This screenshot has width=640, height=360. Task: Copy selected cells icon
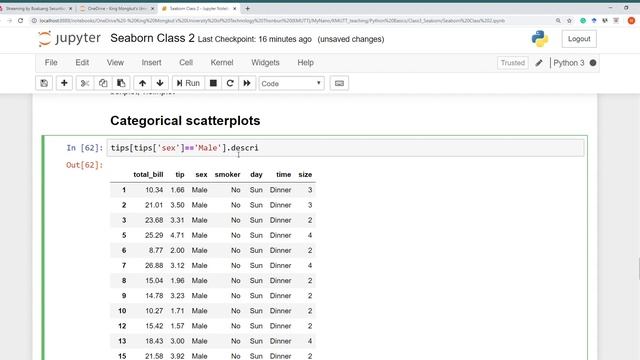(x=103, y=83)
